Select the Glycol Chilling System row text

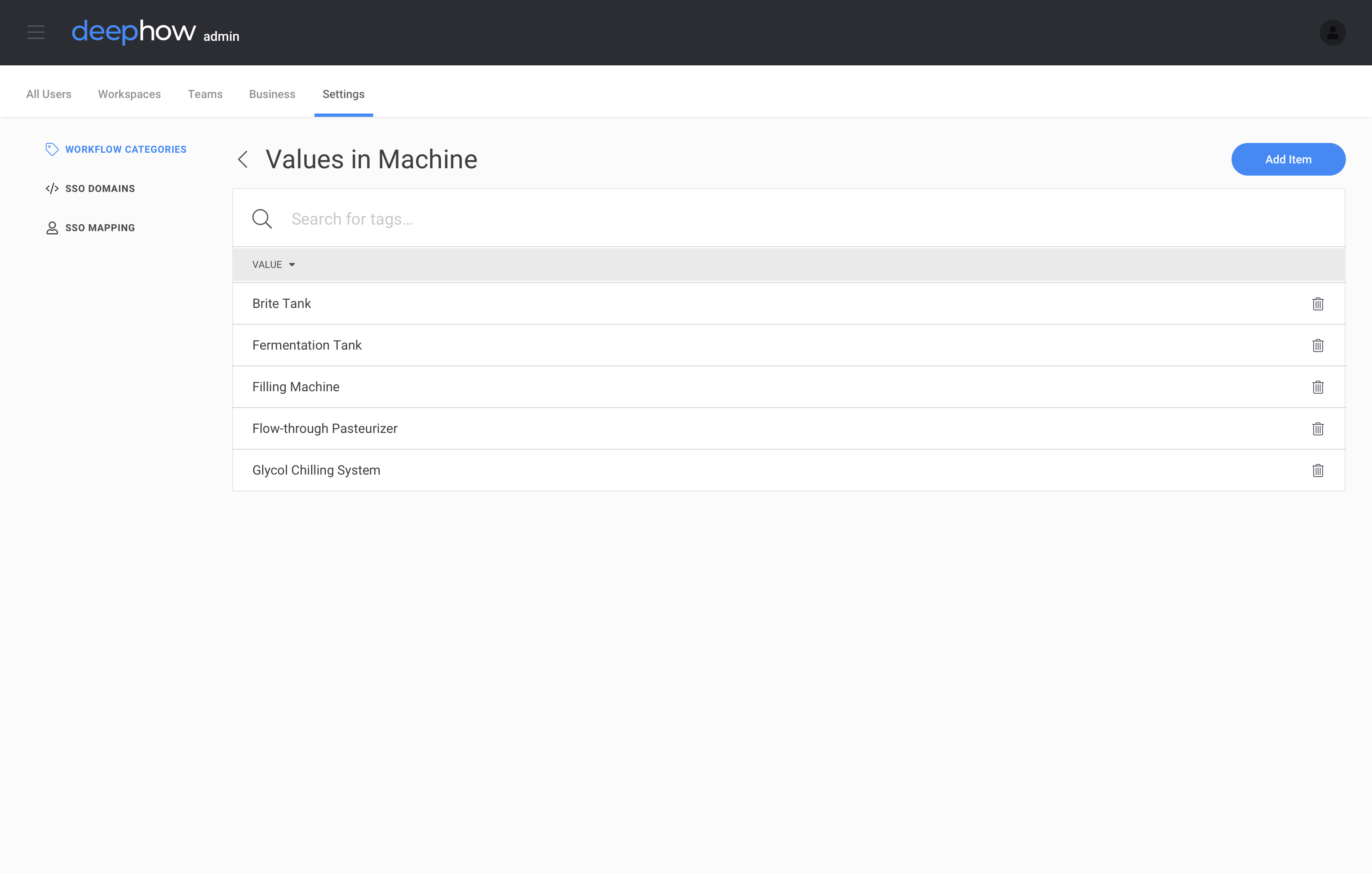[x=316, y=470]
